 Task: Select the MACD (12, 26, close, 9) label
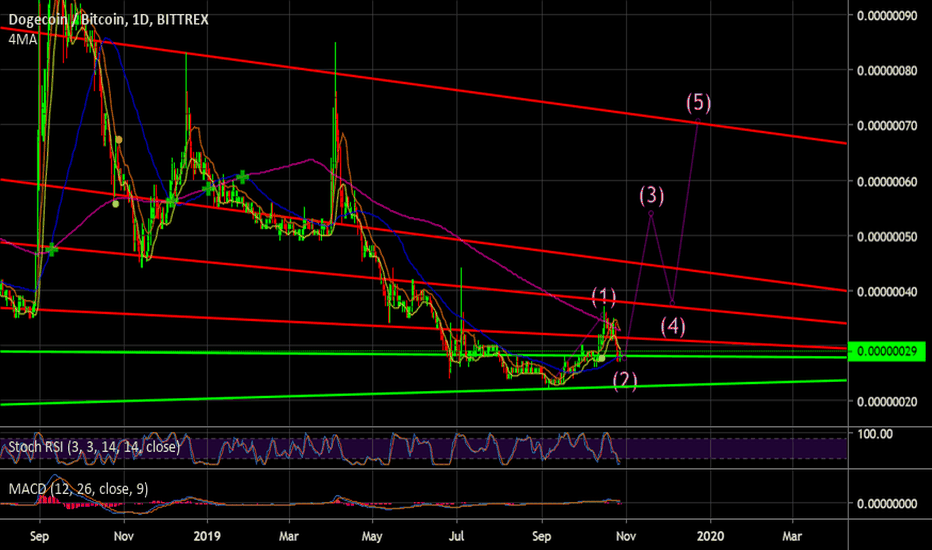click(x=78, y=489)
